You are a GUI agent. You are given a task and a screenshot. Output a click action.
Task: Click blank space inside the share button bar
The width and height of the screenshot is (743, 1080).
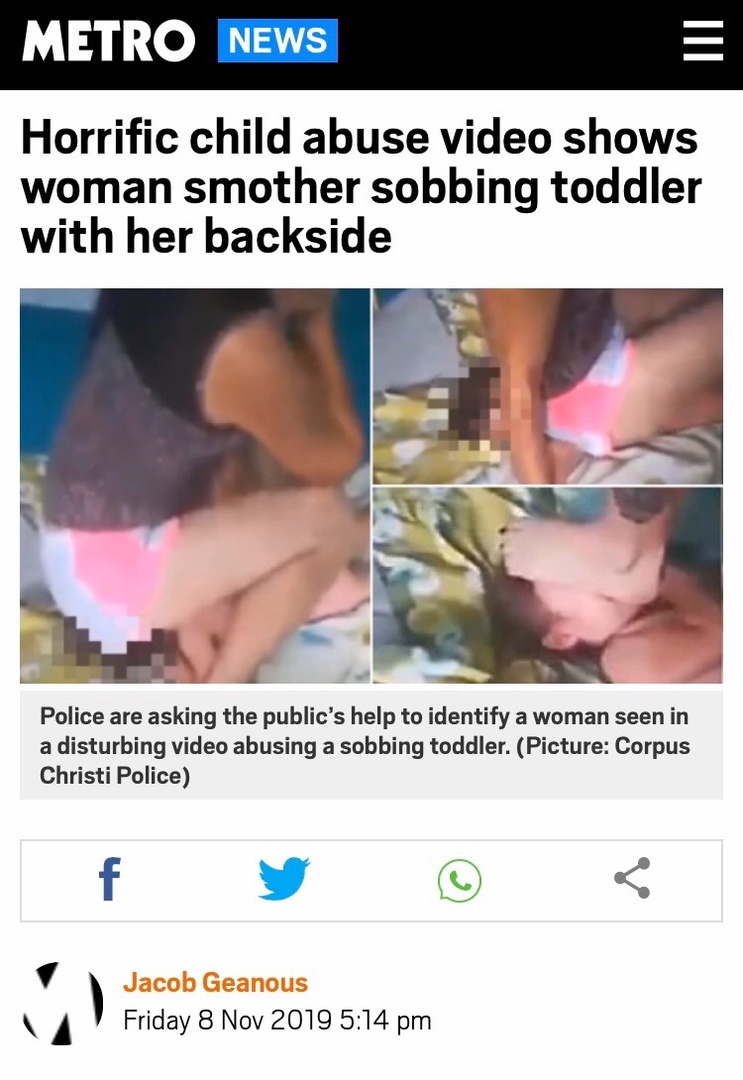(x=372, y=880)
